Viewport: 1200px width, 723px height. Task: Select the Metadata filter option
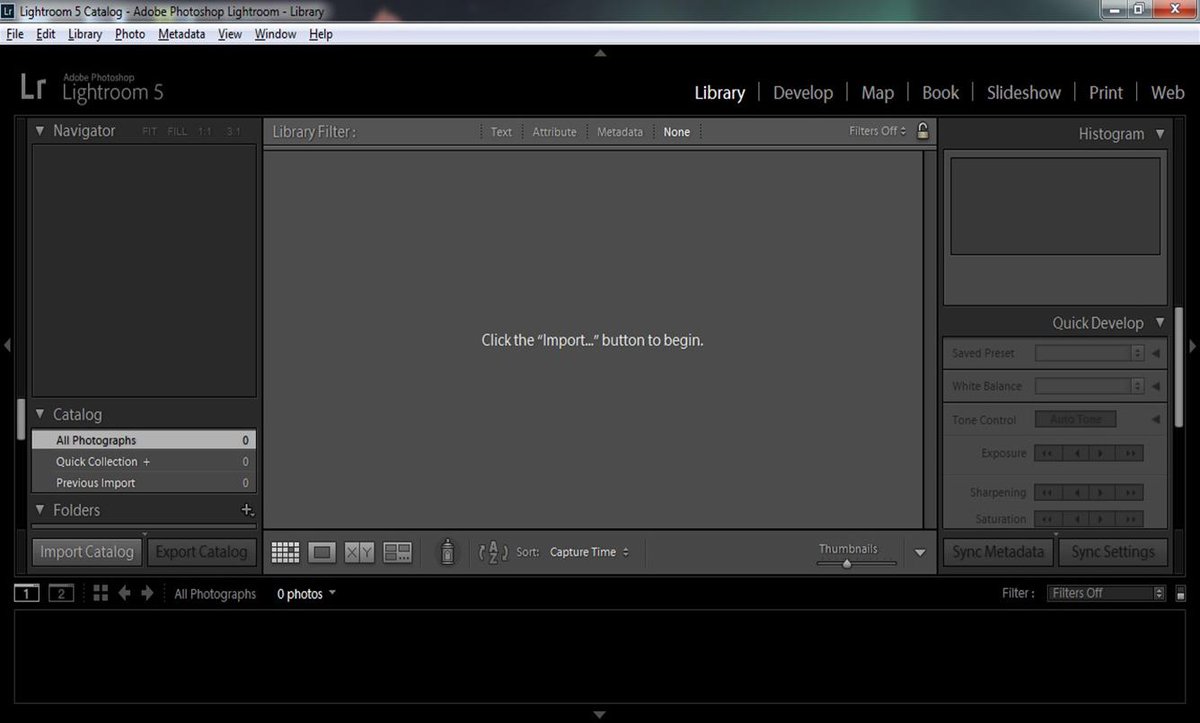tap(620, 132)
